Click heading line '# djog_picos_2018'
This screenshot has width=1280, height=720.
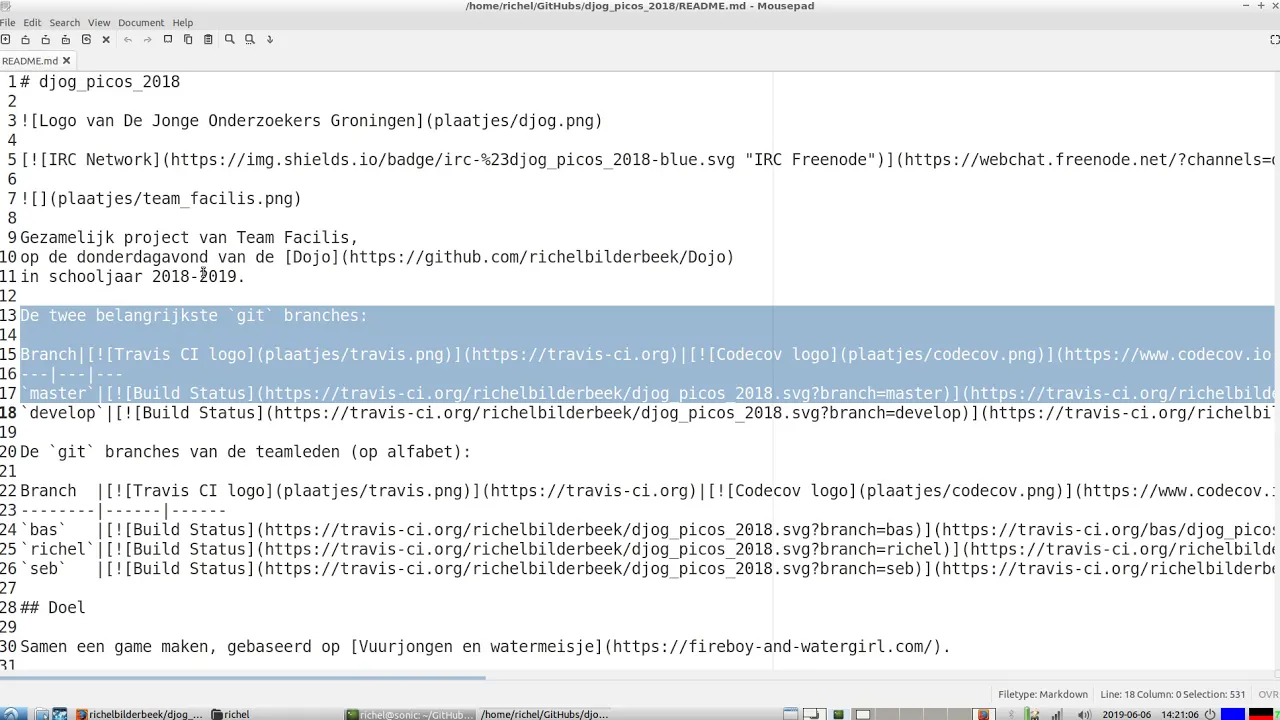(x=100, y=82)
